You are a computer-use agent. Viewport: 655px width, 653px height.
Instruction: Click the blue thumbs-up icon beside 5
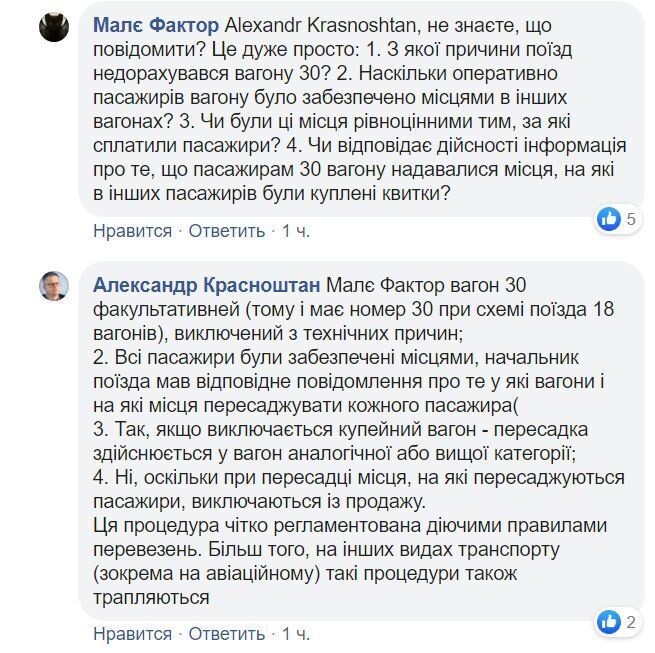point(608,219)
